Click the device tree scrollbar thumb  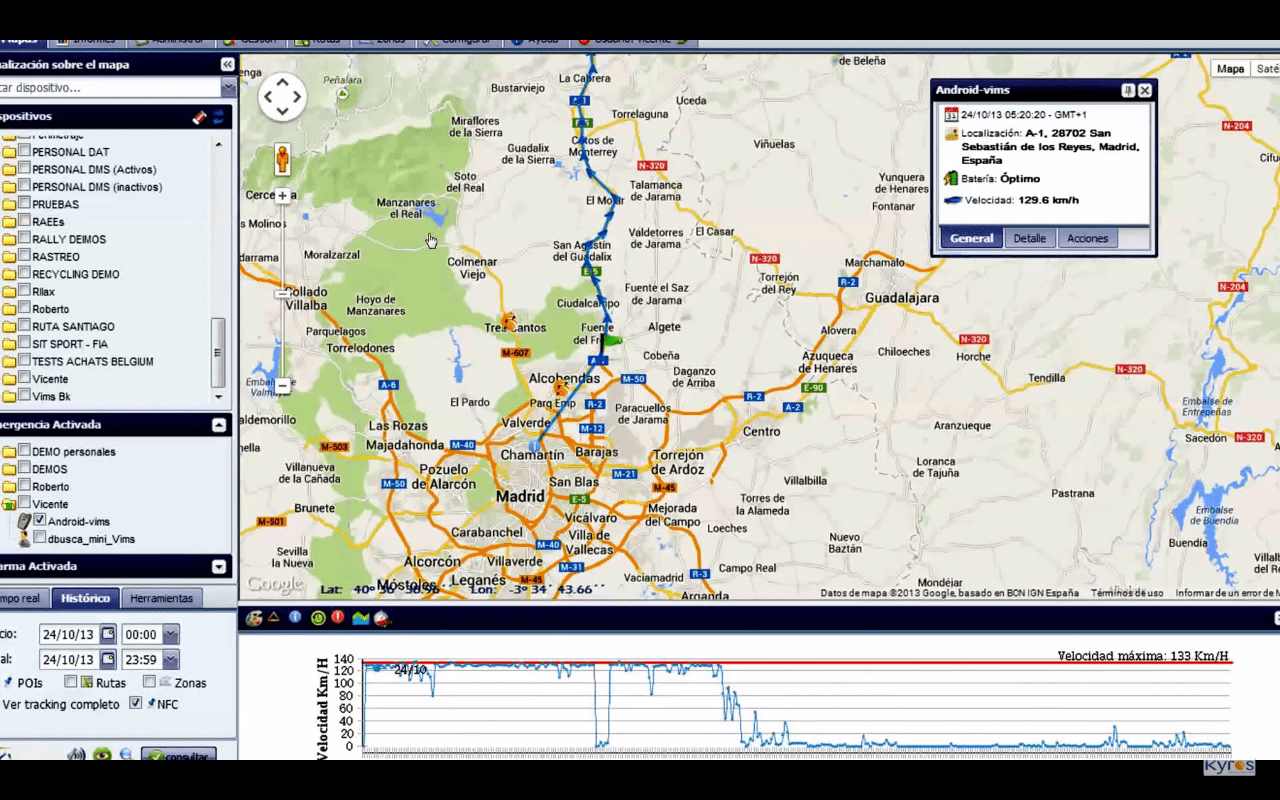[x=218, y=353]
